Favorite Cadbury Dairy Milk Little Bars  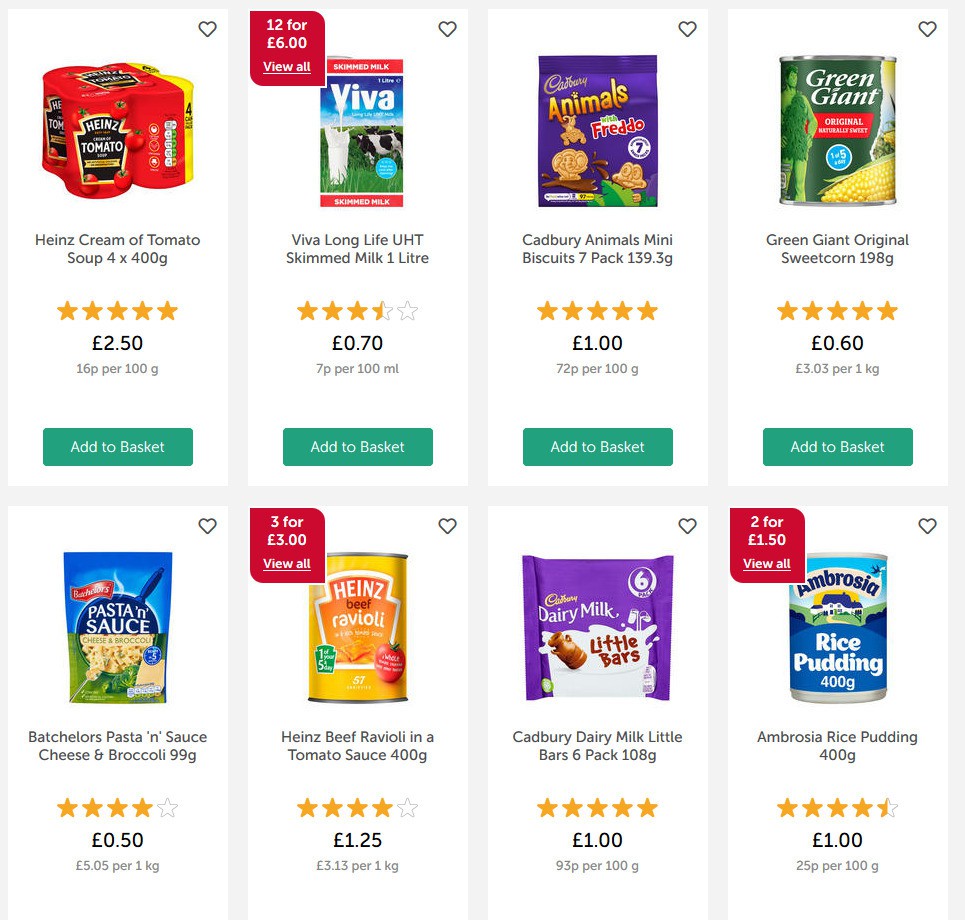click(687, 525)
